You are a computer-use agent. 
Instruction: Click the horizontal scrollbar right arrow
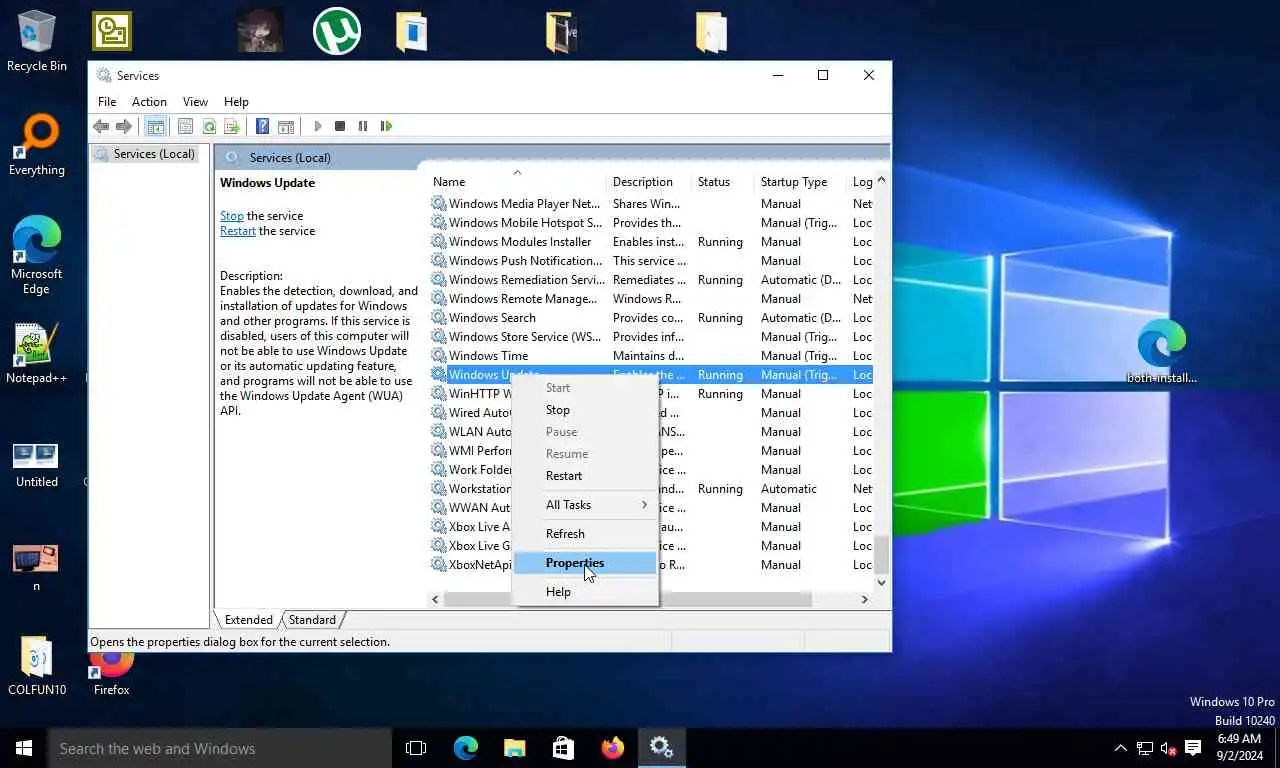864,599
